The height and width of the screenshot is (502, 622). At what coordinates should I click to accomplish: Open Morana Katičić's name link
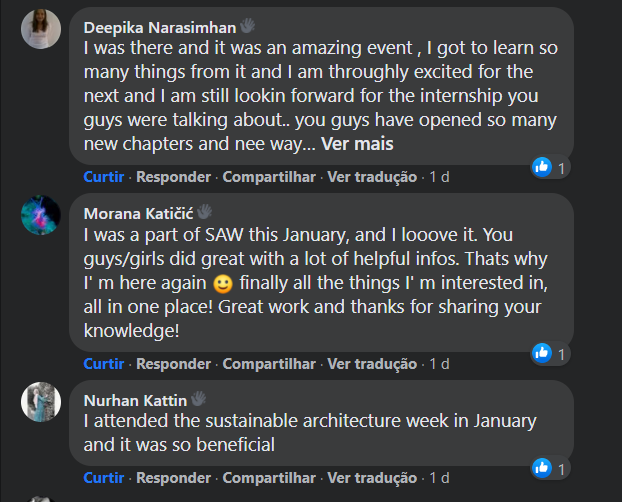click(x=138, y=212)
